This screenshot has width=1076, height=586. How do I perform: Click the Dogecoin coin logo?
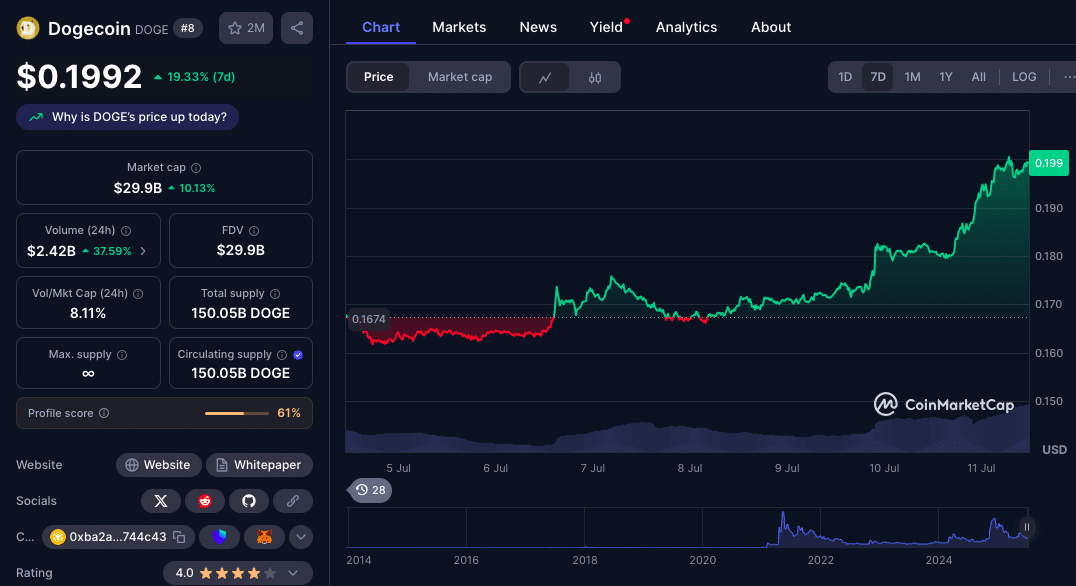point(28,28)
